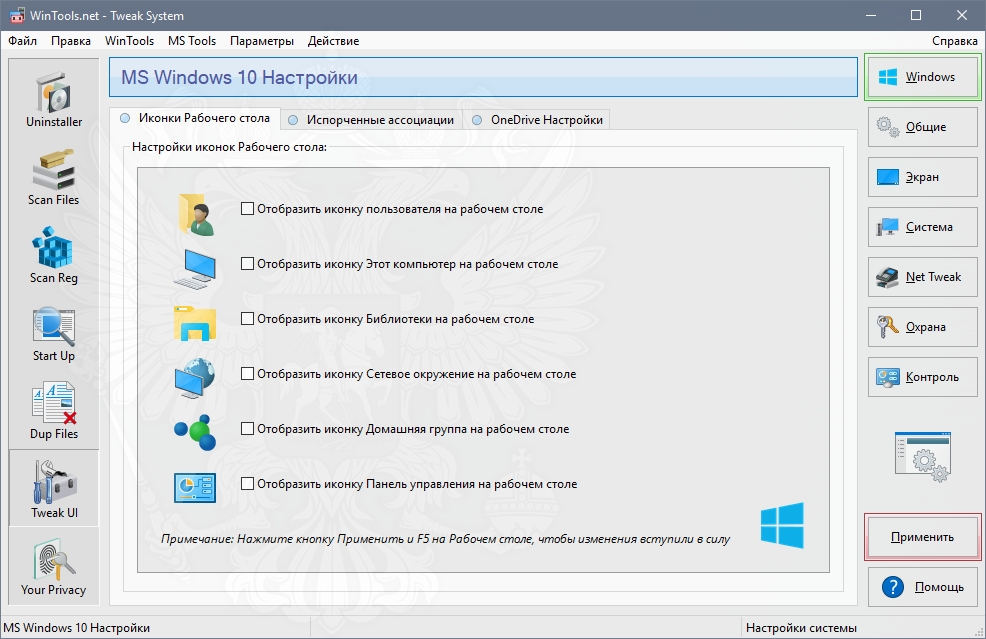Viewport: 986px width, 639px height.
Task: Click the Помощь help button
Action: click(922, 587)
